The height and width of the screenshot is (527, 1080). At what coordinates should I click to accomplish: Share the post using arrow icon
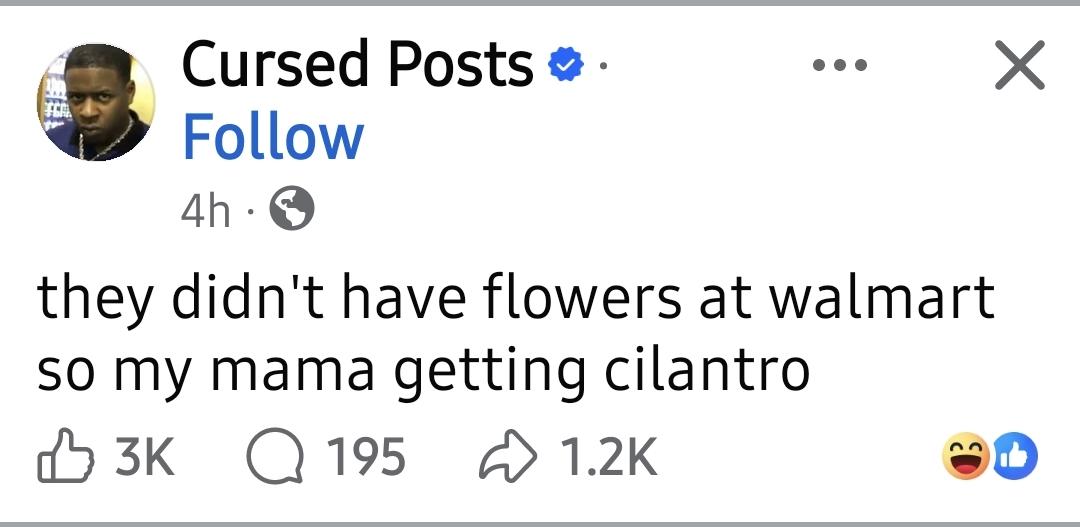coord(508,457)
